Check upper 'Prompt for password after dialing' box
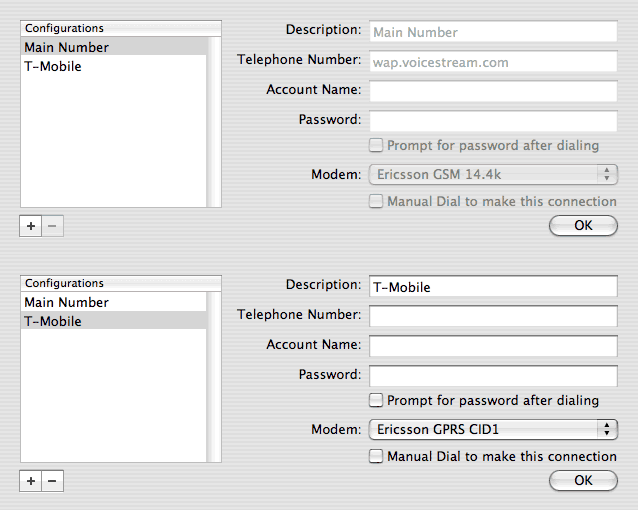This screenshot has height=510, width=638. click(x=376, y=146)
